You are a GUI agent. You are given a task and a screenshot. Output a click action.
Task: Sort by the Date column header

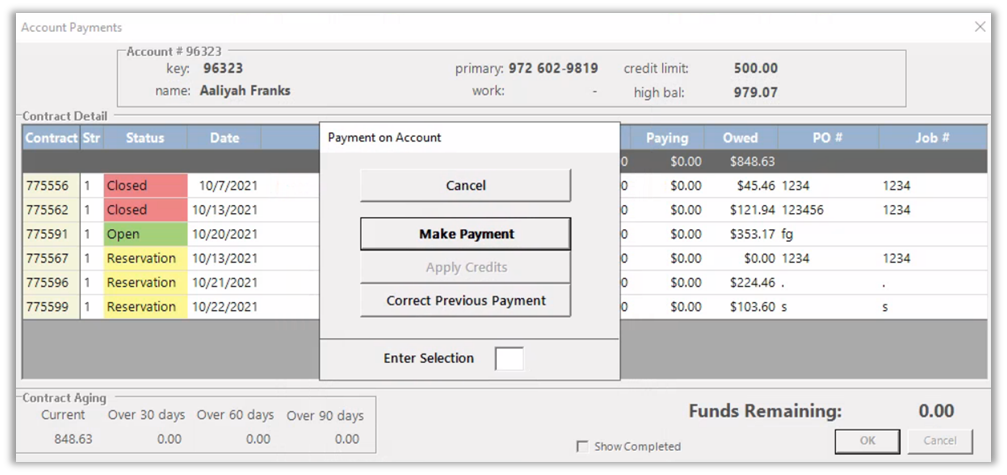click(224, 138)
